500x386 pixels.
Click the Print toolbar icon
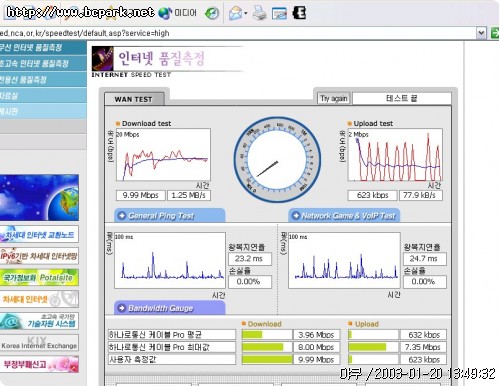pos(259,13)
